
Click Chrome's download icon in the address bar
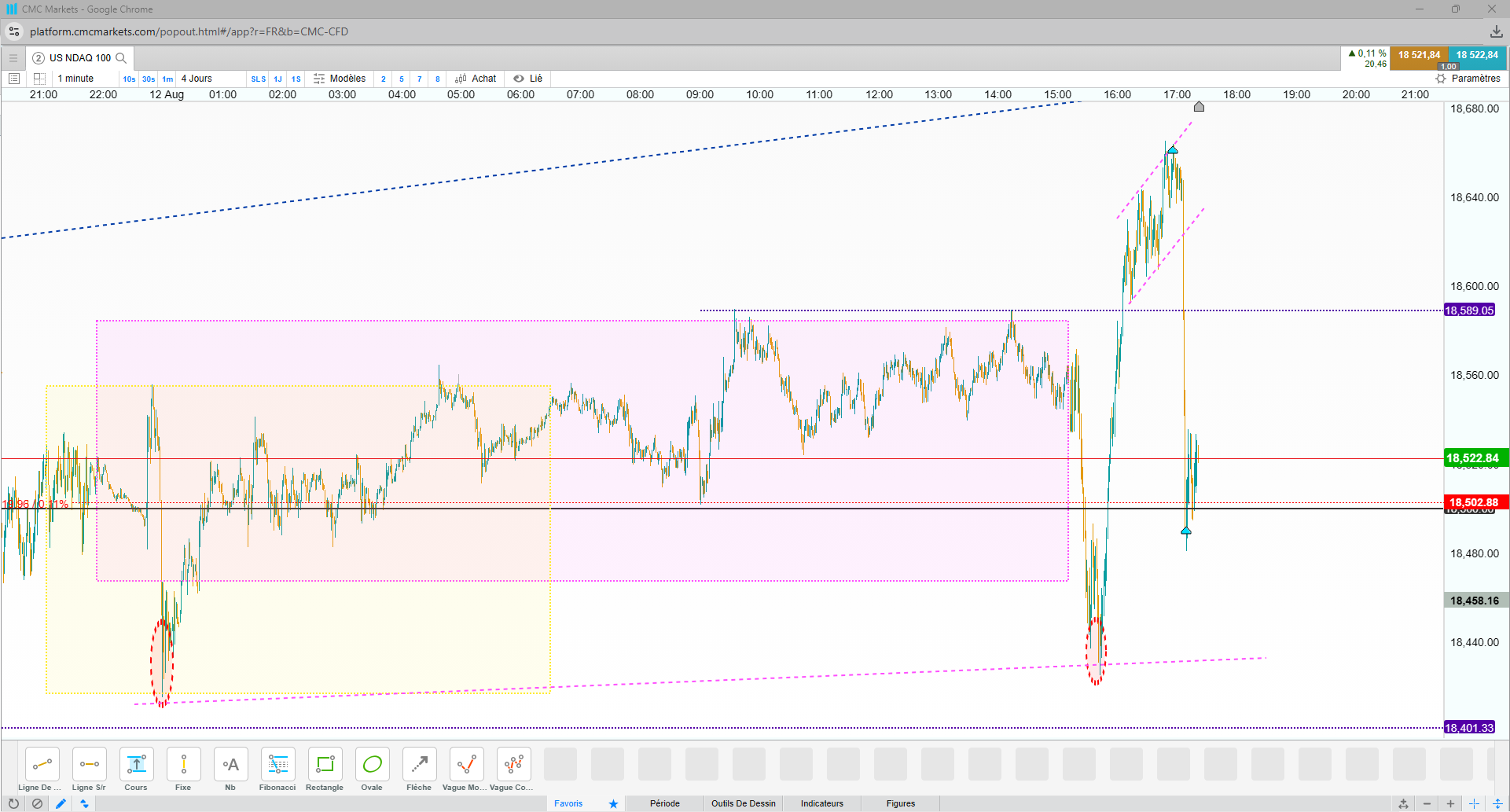click(1497, 31)
